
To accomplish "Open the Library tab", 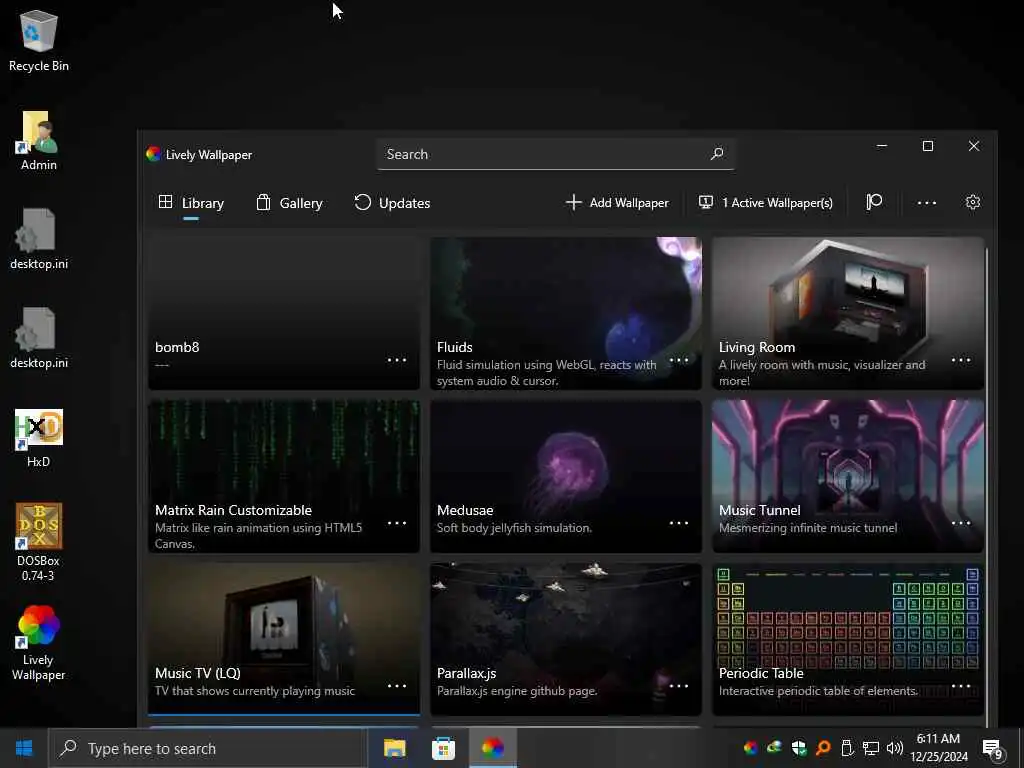I will tap(191, 203).
